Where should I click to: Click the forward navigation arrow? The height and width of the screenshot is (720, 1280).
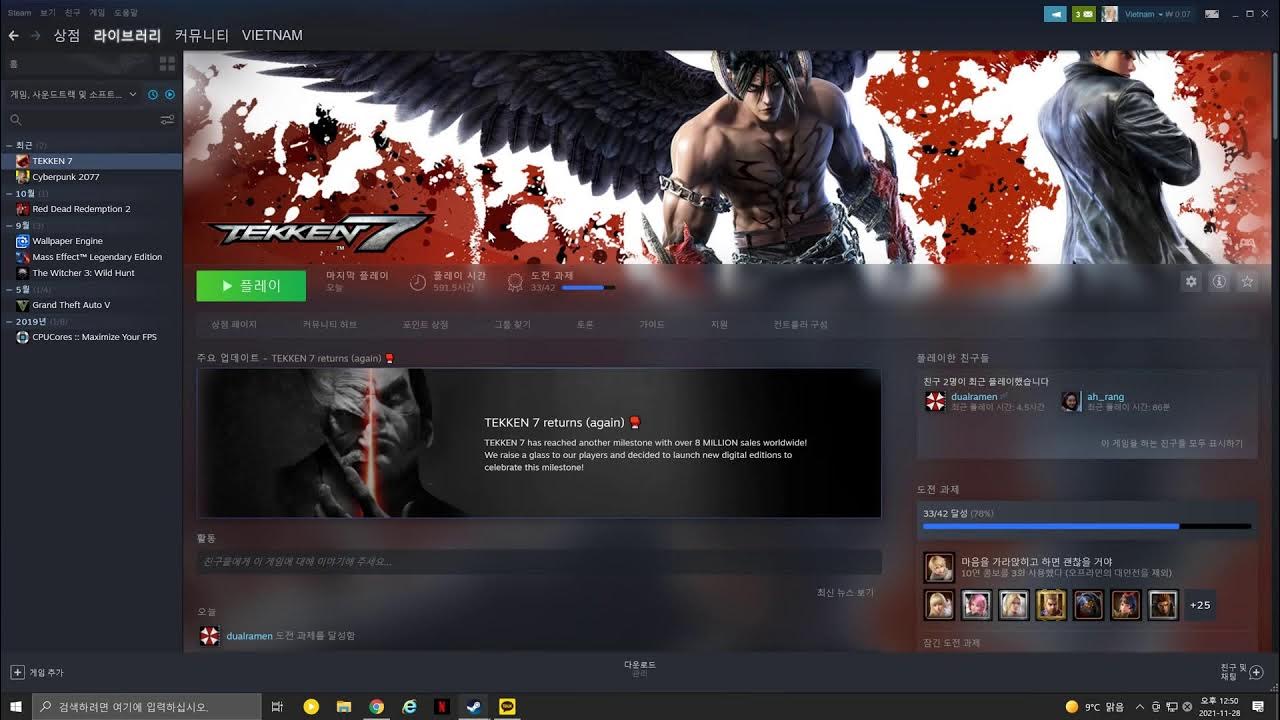point(36,35)
